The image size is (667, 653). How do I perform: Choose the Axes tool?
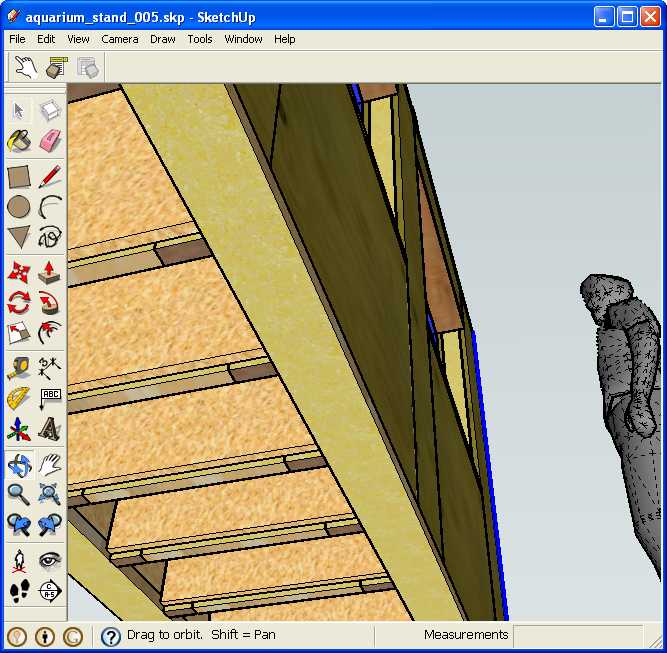click(x=19, y=428)
